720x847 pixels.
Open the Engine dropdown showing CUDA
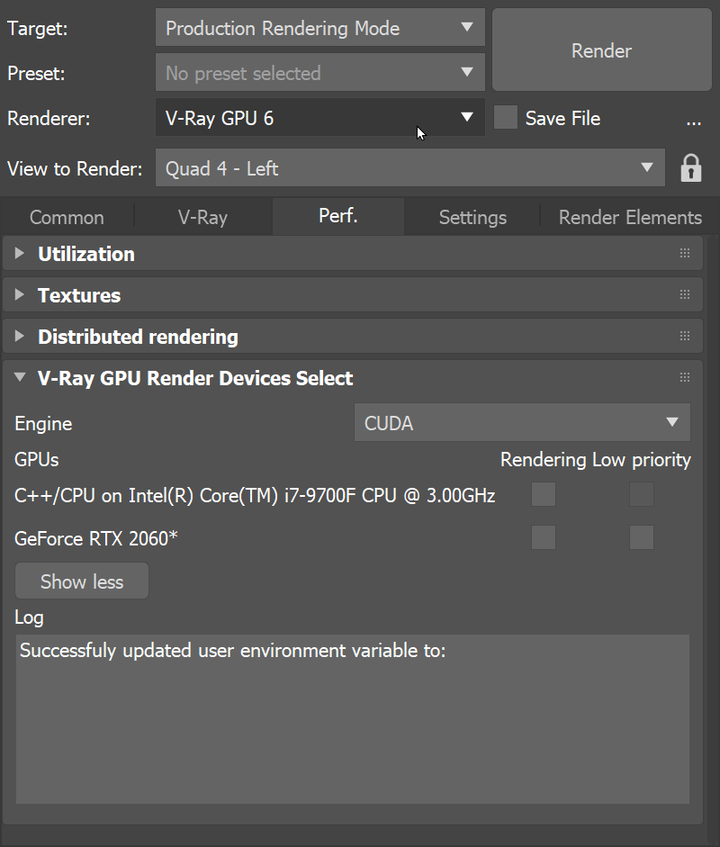(x=521, y=423)
